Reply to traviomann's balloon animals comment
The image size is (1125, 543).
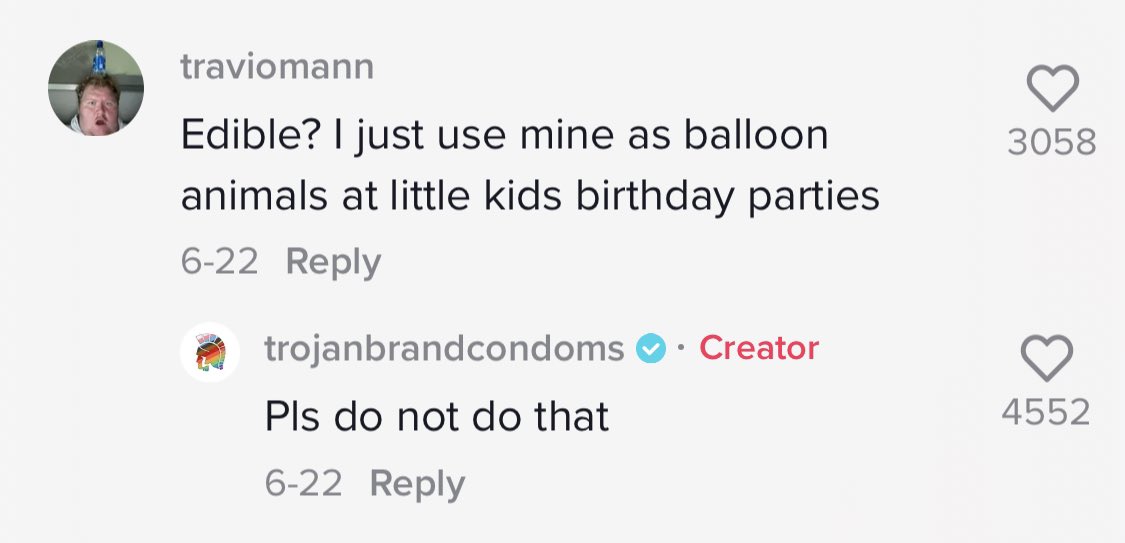click(x=333, y=263)
